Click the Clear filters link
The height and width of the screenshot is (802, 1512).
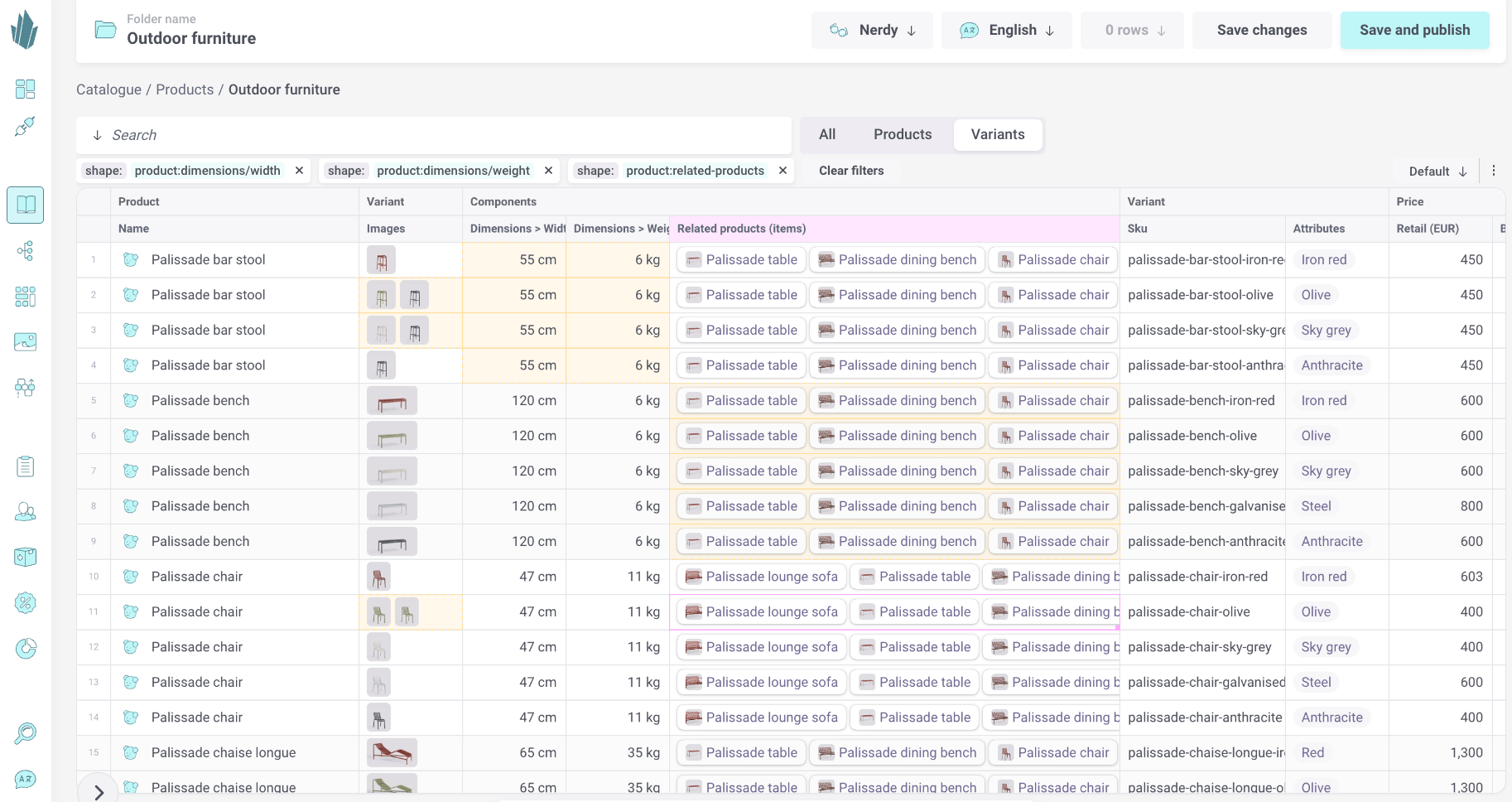pyautogui.click(x=851, y=171)
